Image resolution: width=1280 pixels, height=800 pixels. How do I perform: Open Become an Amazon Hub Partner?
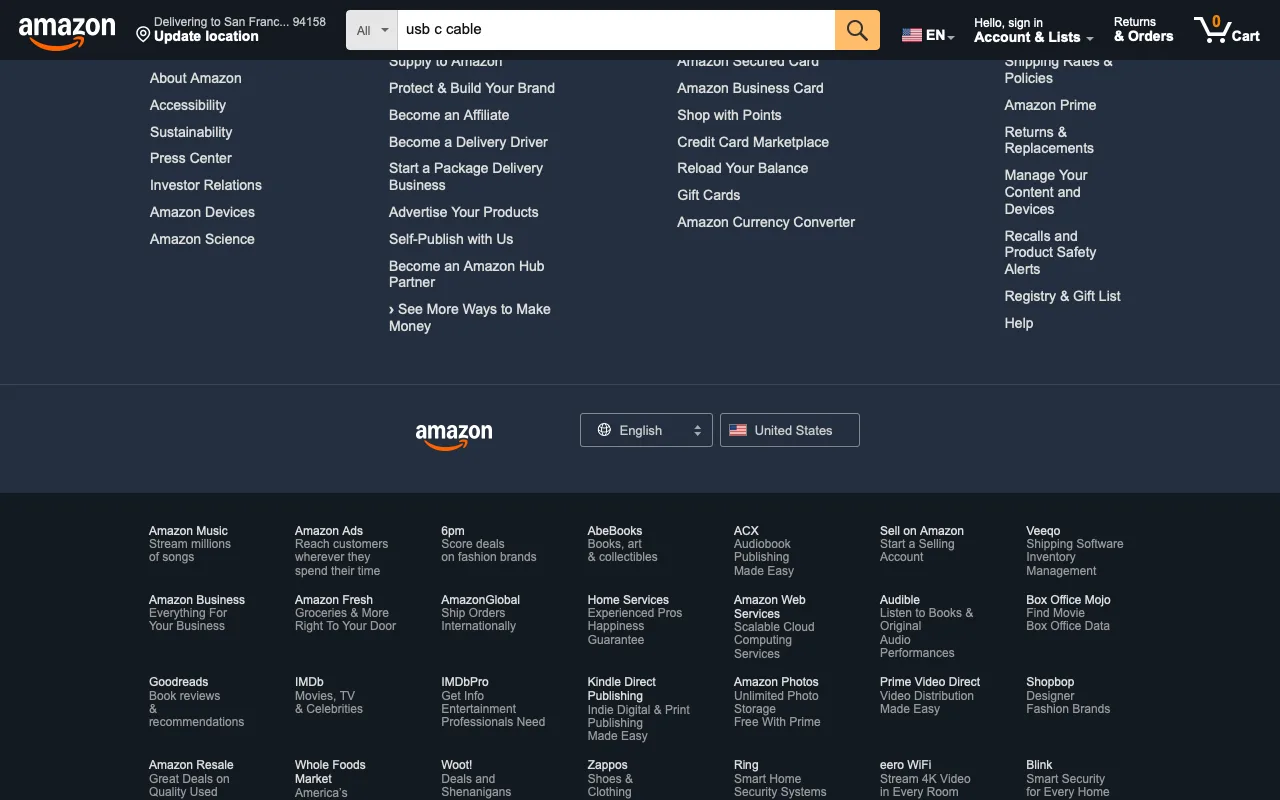467,274
